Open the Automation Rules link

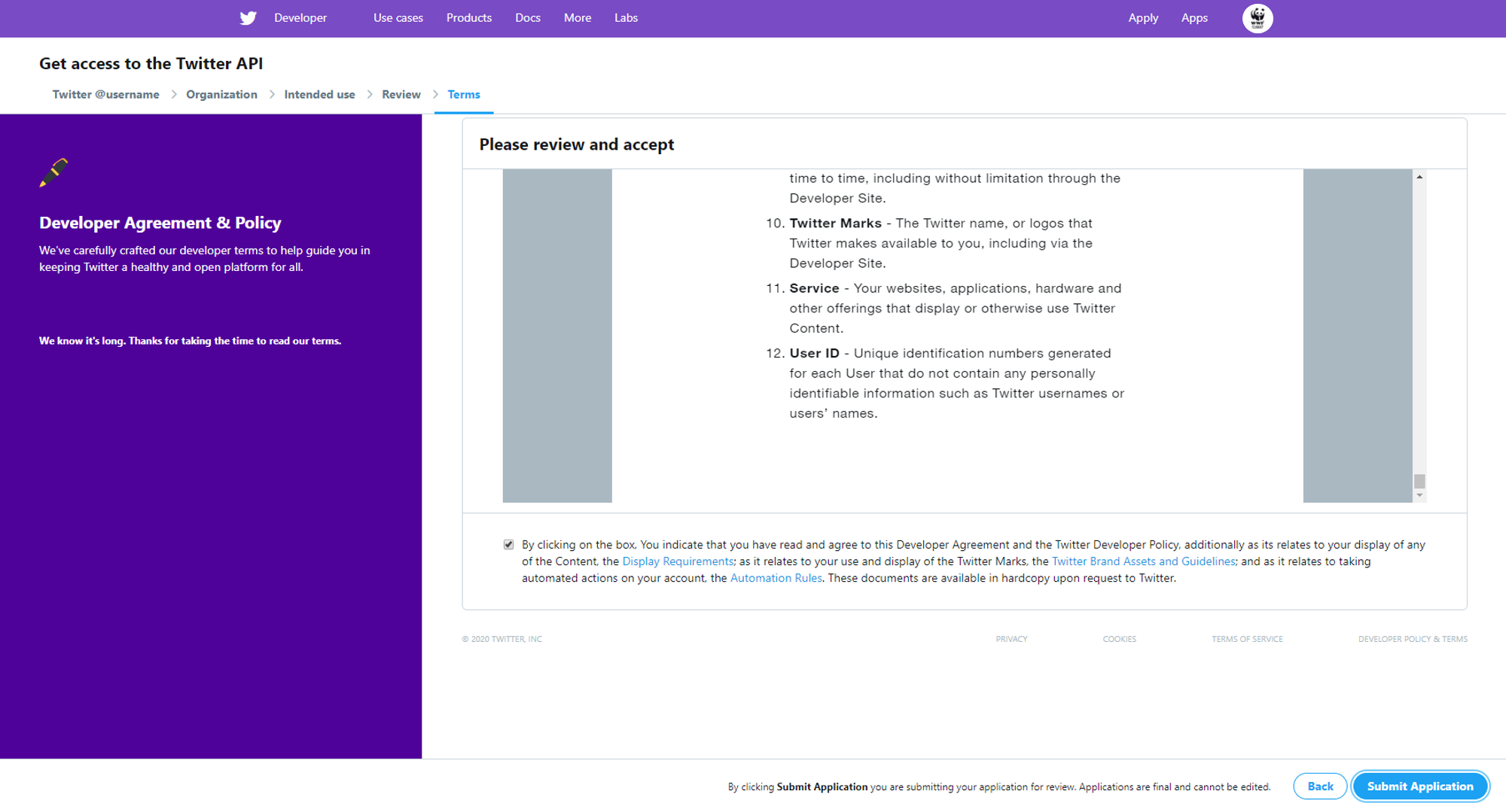[776, 578]
